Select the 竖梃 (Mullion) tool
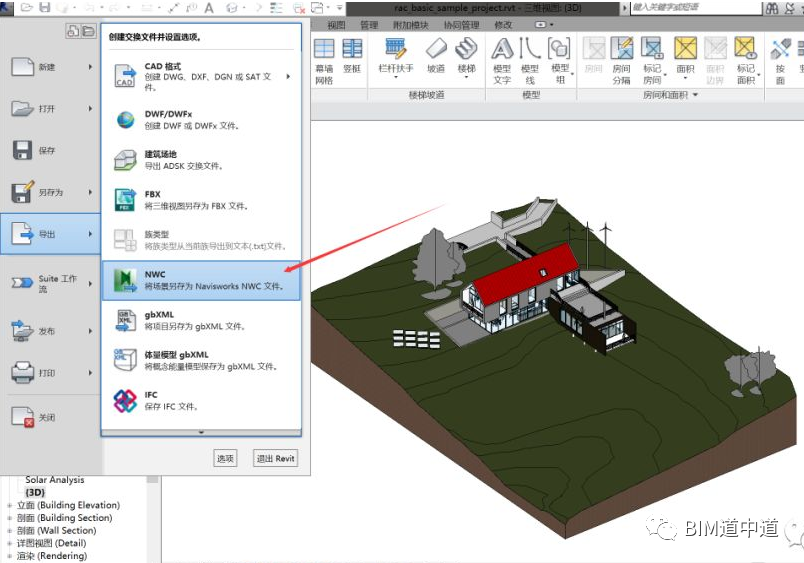This screenshot has height=563, width=804. tap(352, 56)
